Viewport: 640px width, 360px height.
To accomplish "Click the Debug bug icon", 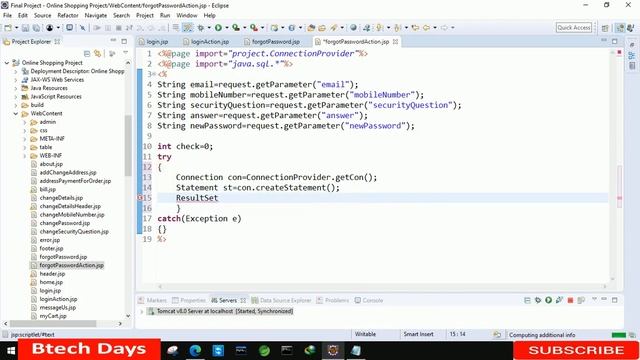I will tap(200, 28).
